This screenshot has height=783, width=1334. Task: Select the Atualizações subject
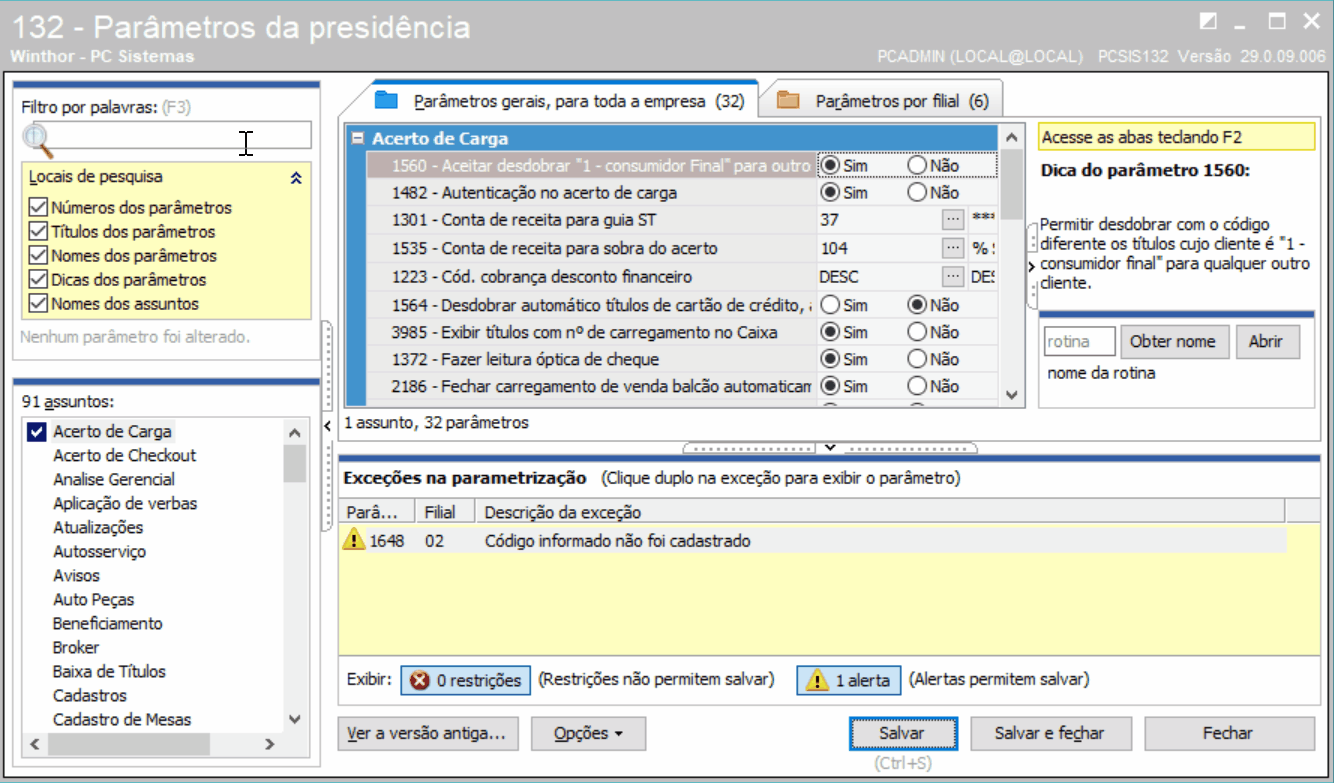point(98,527)
